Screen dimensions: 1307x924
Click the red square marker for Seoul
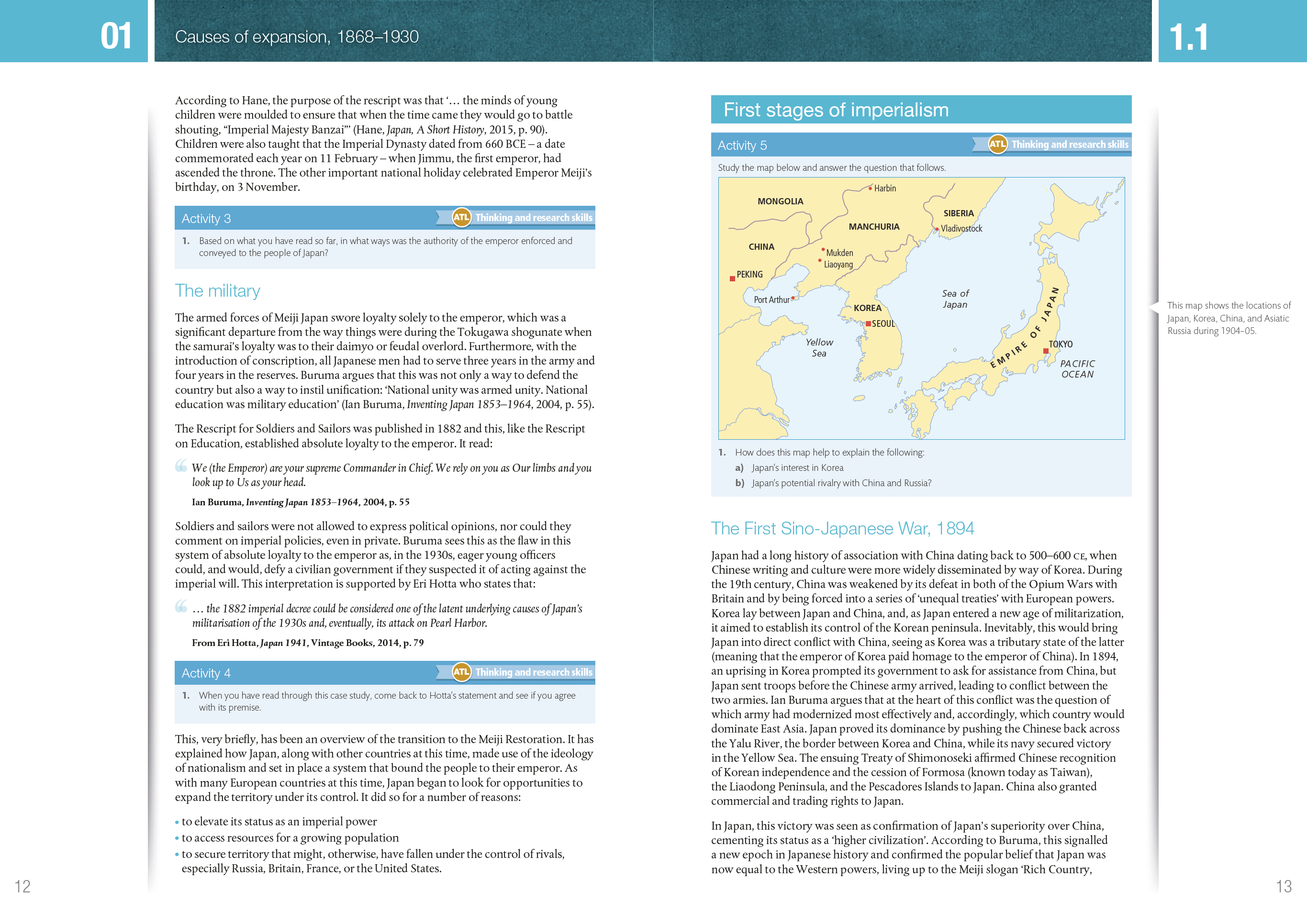868,323
